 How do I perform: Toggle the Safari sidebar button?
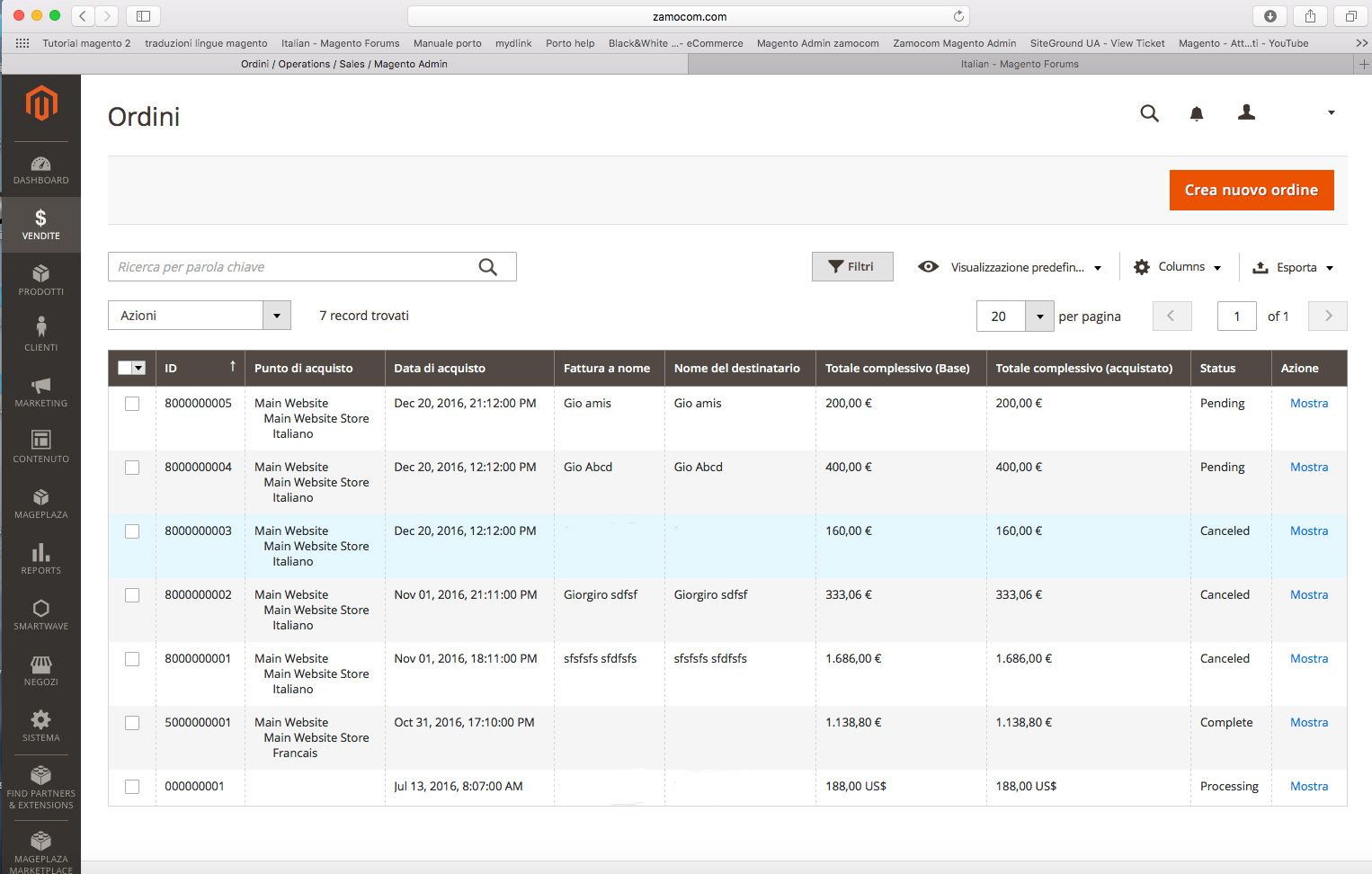click(143, 15)
